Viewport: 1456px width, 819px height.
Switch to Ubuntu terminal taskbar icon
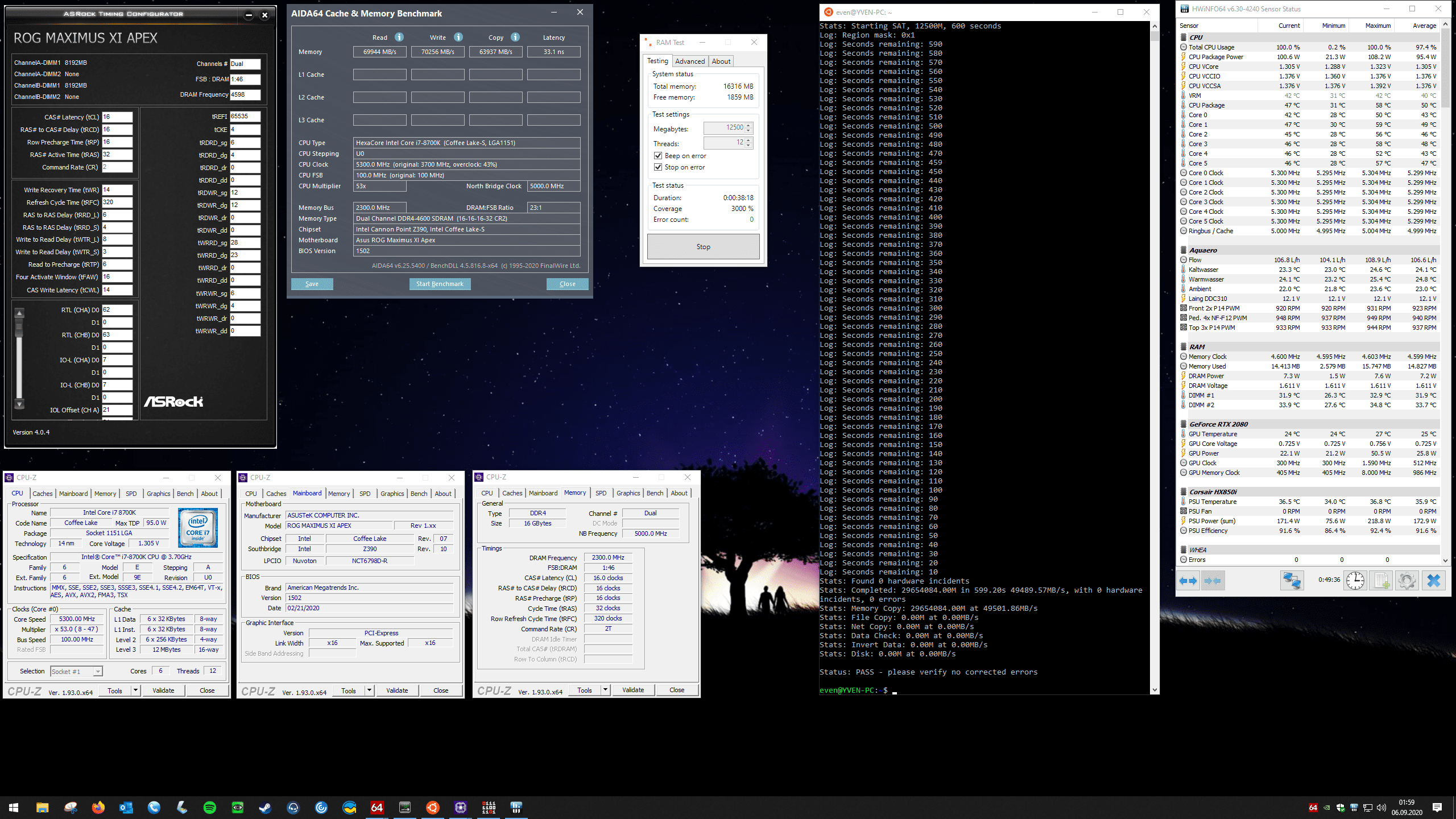pos(433,808)
